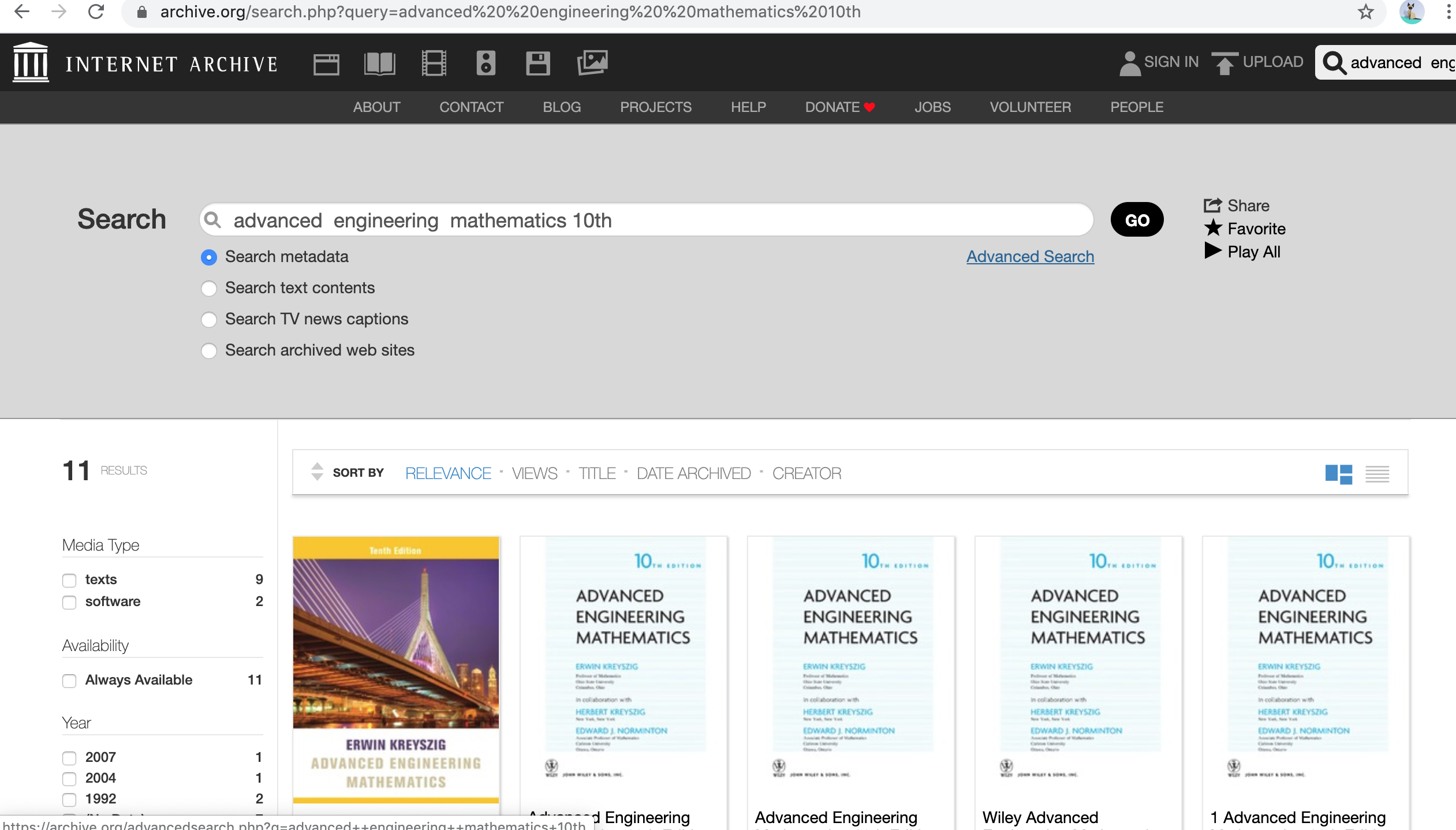Click the Upload arrow icon
The height and width of the screenshot is (830, 1456).
click(x=1224, y=63)
